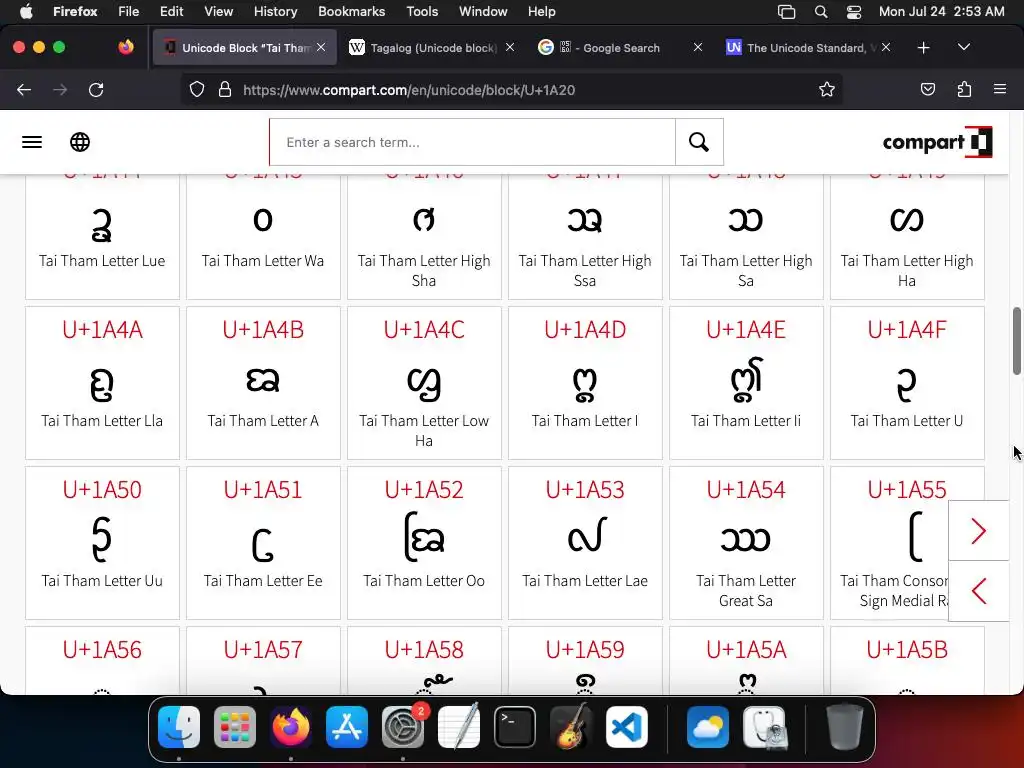Open Disk Utility from the Dock
Image resolution: width=1024 pixels, height=768 pixels.
764,727
